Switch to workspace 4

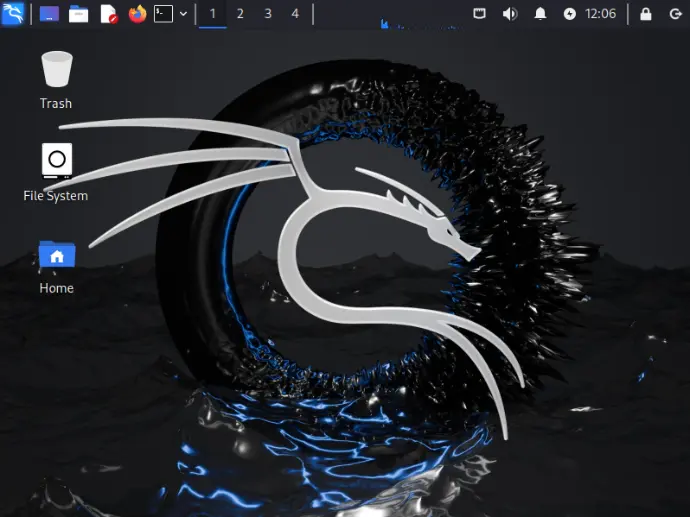click(295, 14)
